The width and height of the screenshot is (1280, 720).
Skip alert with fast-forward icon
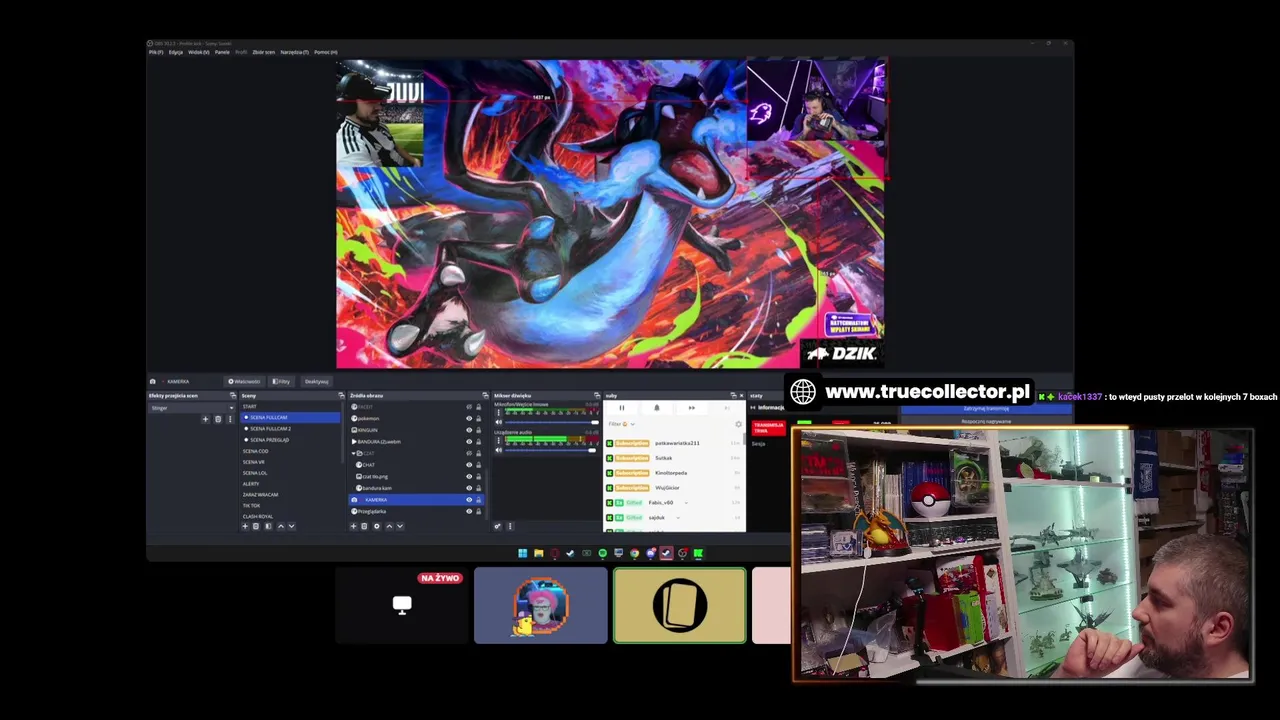pyautogui.click(x=692, y=408)
